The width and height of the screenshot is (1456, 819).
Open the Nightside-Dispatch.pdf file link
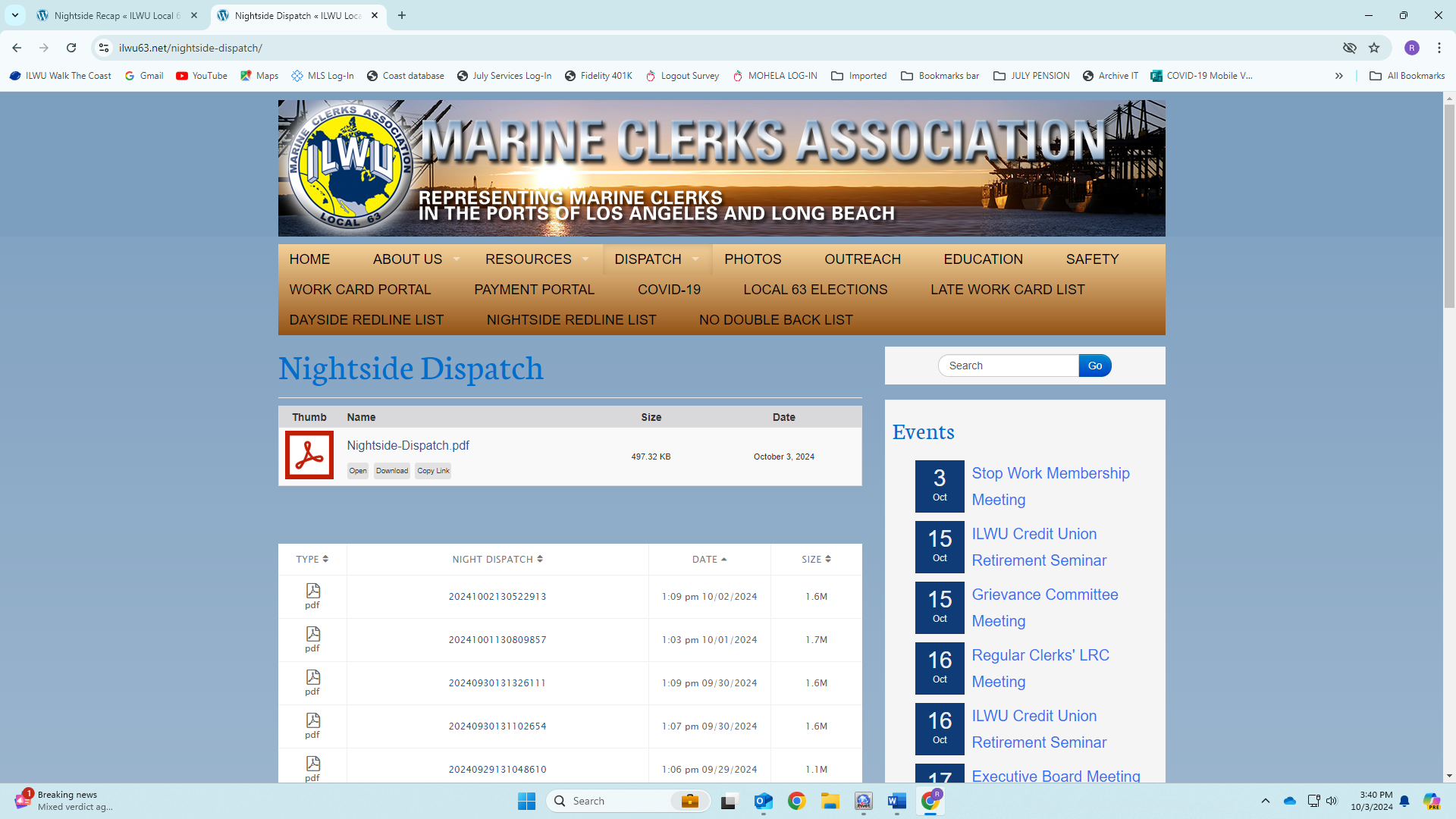pos(408,445)
